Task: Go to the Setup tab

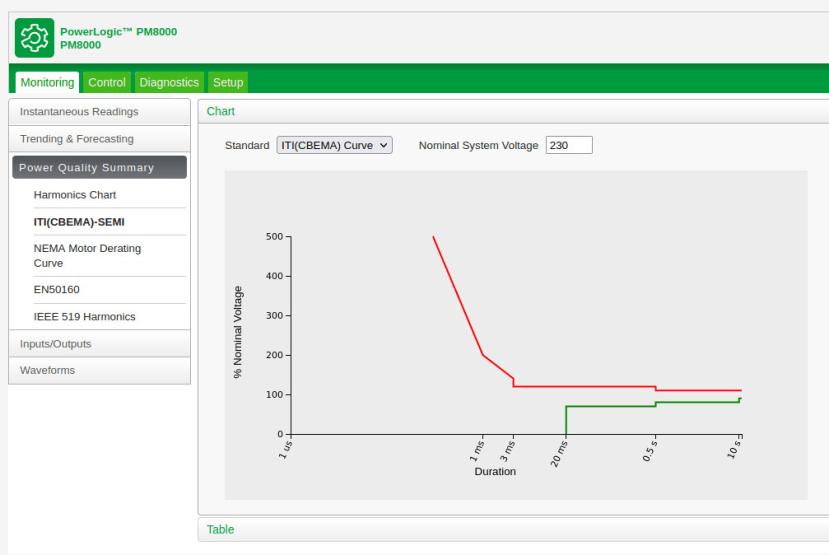Action: (228, 82)
